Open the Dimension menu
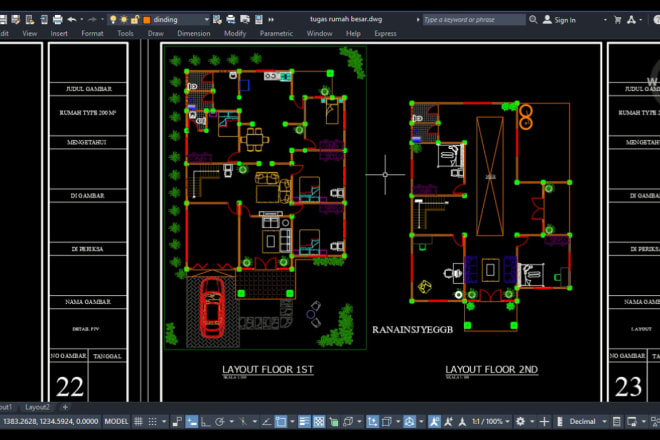This screenshot has height=440, width=660. [194, 33]
